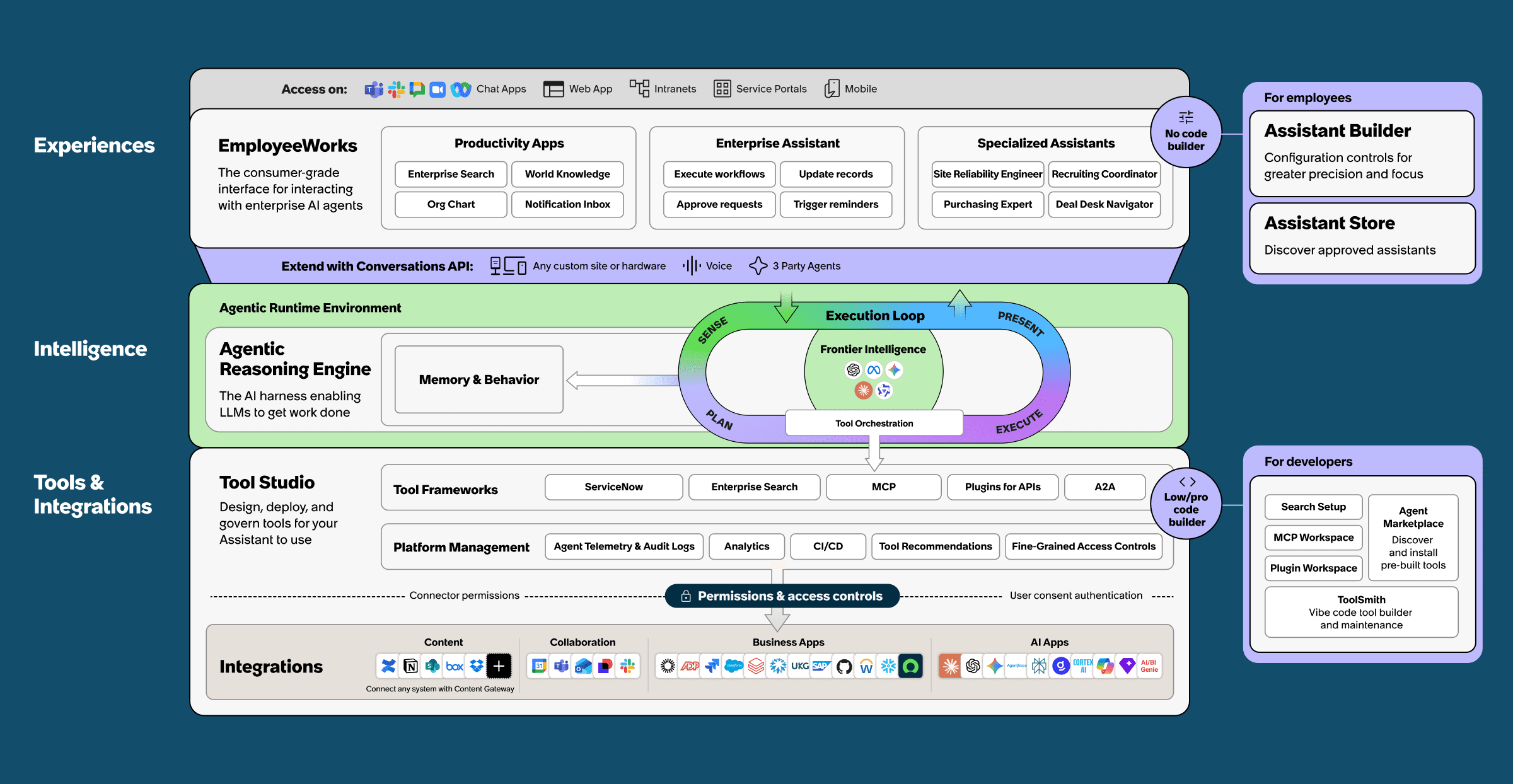This screenshot has width=1513, height=784.
Task: Click the AI/BI Genie icon
Action: pyautogui.click(x=1149, y=666)
